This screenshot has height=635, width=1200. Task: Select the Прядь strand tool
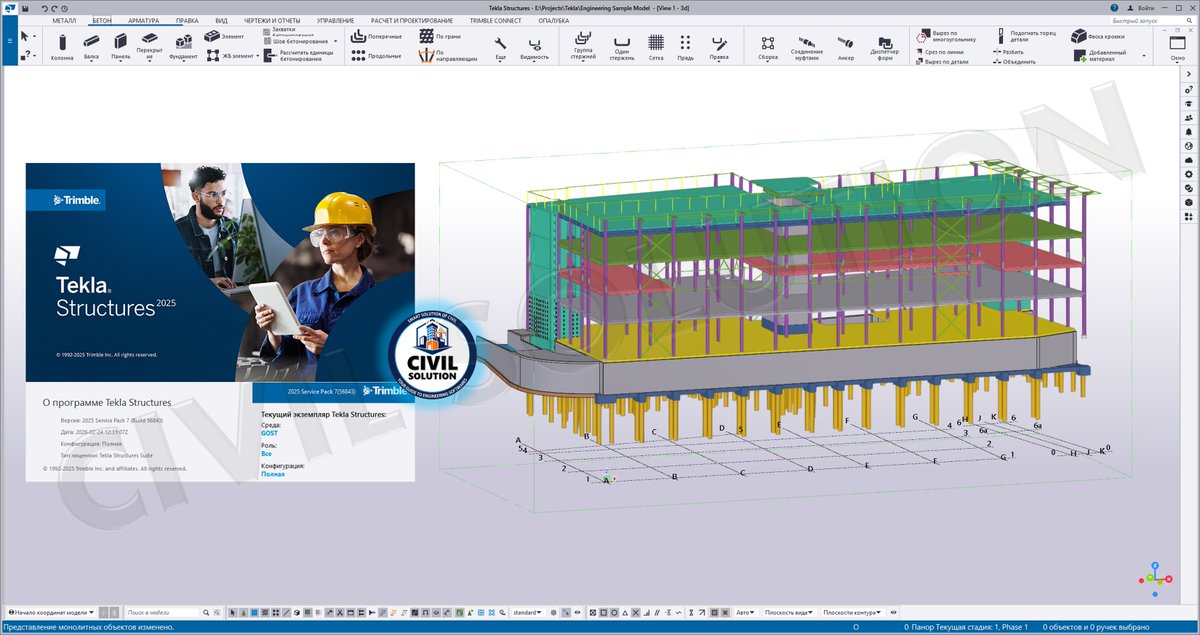point(685,46)
